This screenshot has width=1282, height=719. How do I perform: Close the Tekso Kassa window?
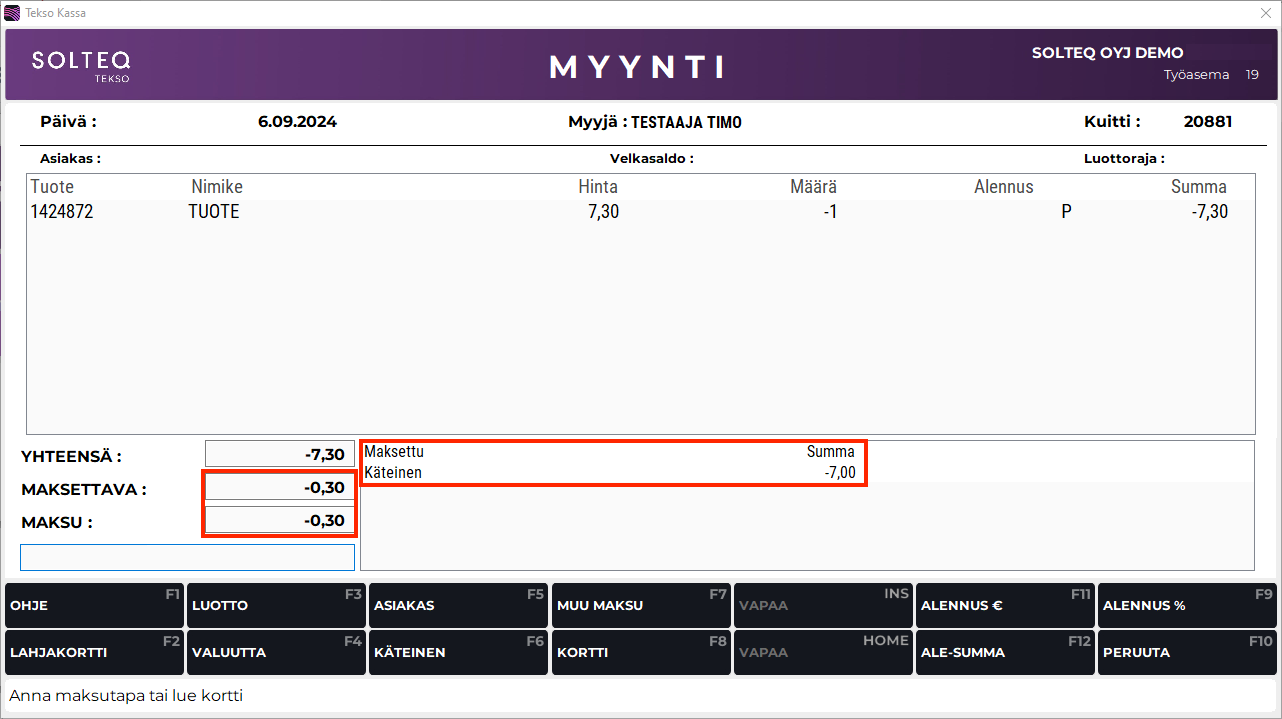(1265, 13)
